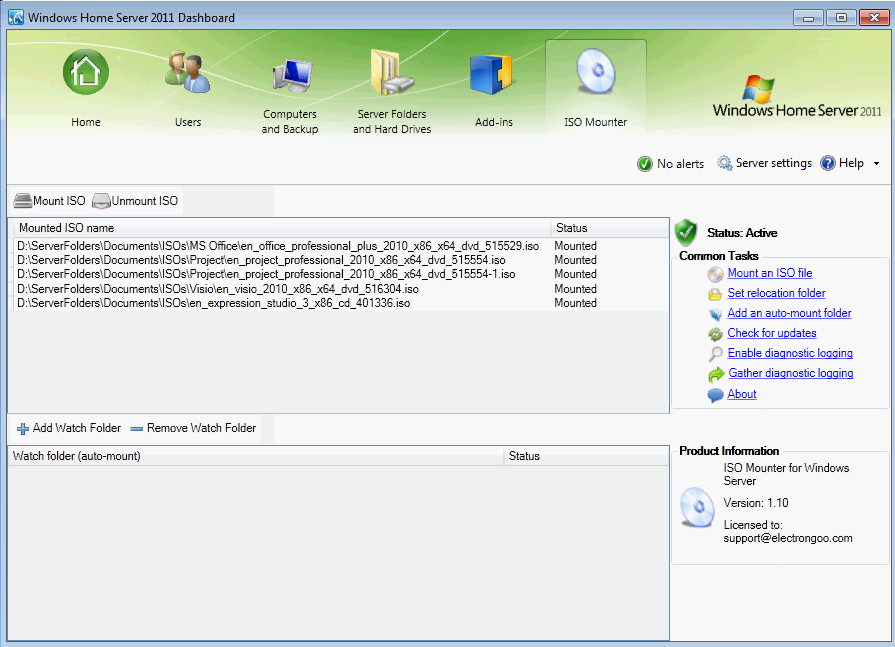Image resolution: width=895 pixels, height=647 pixels.
Task: Open the Users people icon
Action: pyautogui.click(x=188, y=72)
